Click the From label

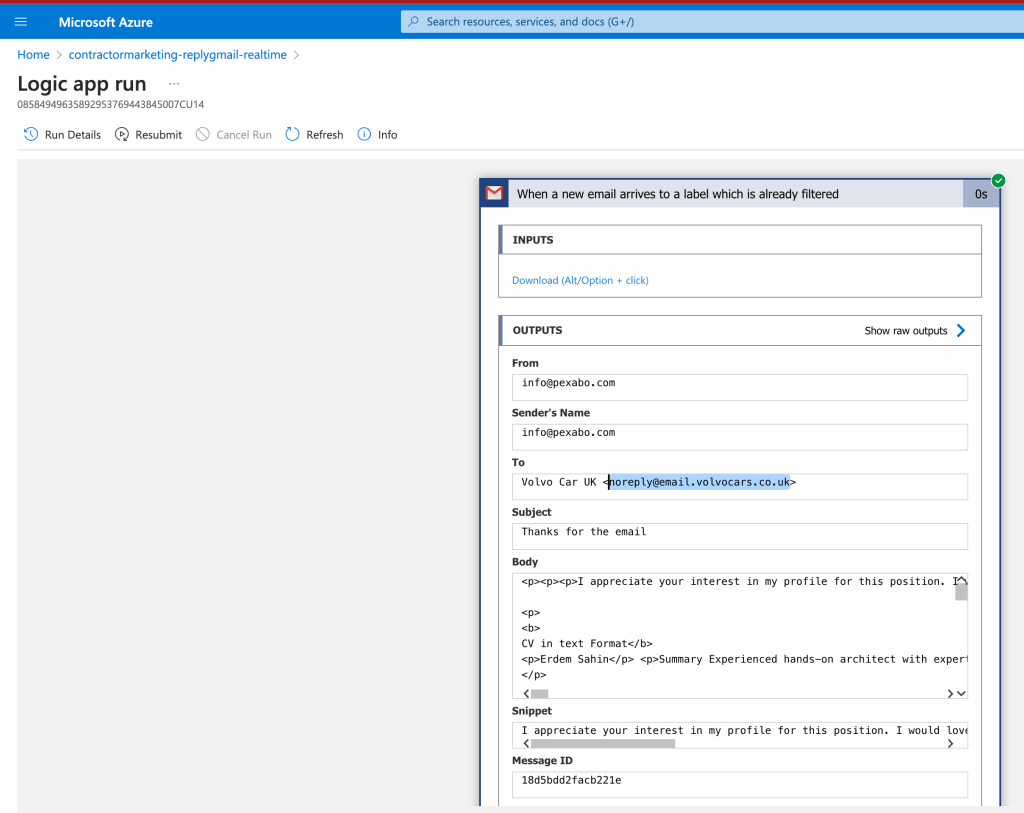(x=525, y=363)
